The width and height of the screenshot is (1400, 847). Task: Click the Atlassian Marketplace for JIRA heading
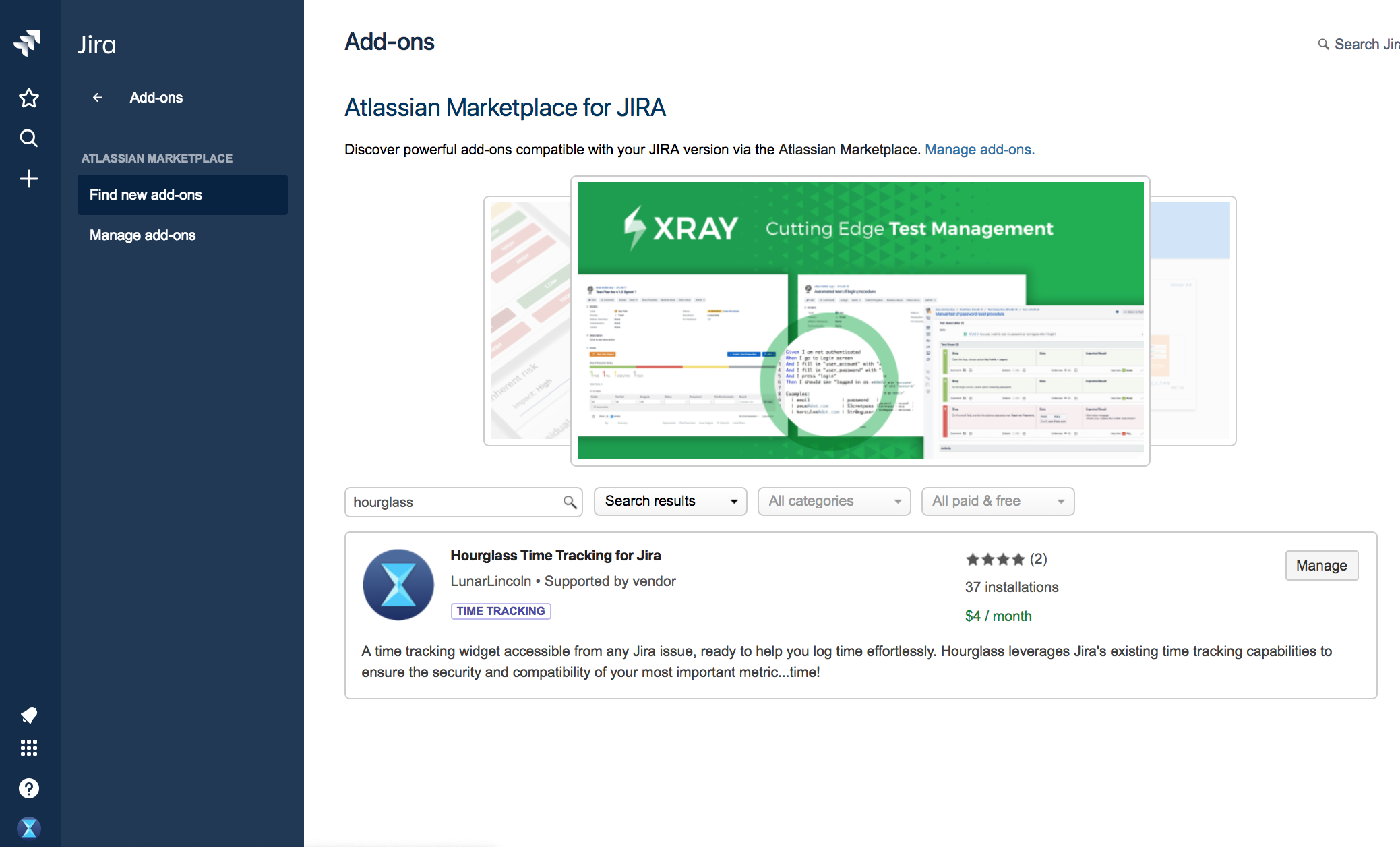[x=505, y=108]
